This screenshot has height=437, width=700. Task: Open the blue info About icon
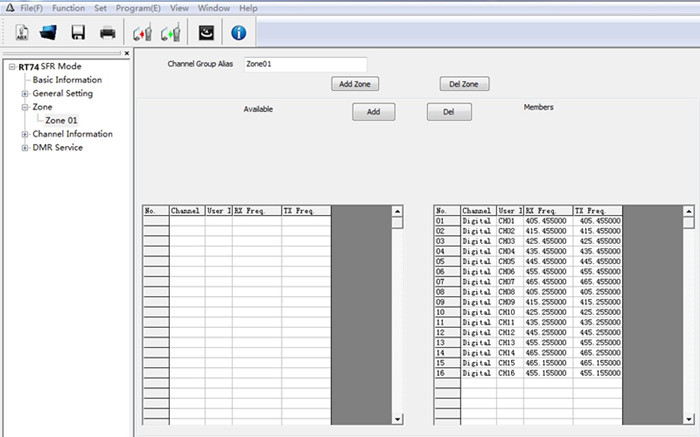click(x=238, y=33)
